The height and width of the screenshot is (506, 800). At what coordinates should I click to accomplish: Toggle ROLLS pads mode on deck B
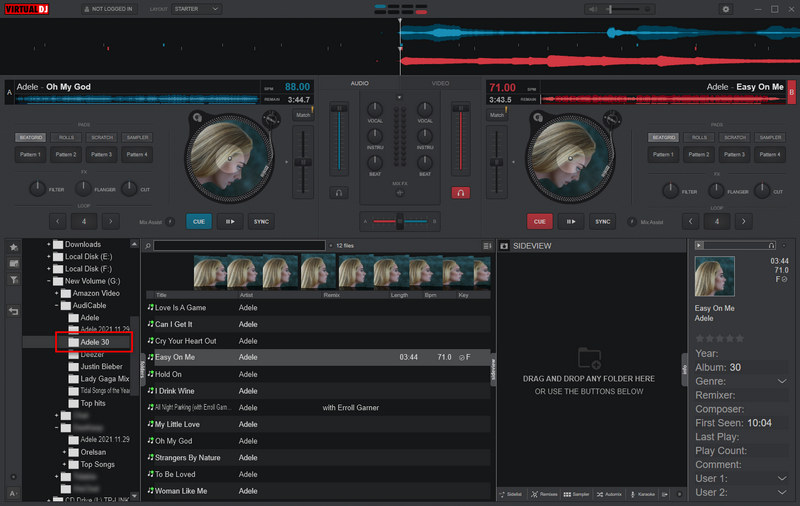point(699,137)
